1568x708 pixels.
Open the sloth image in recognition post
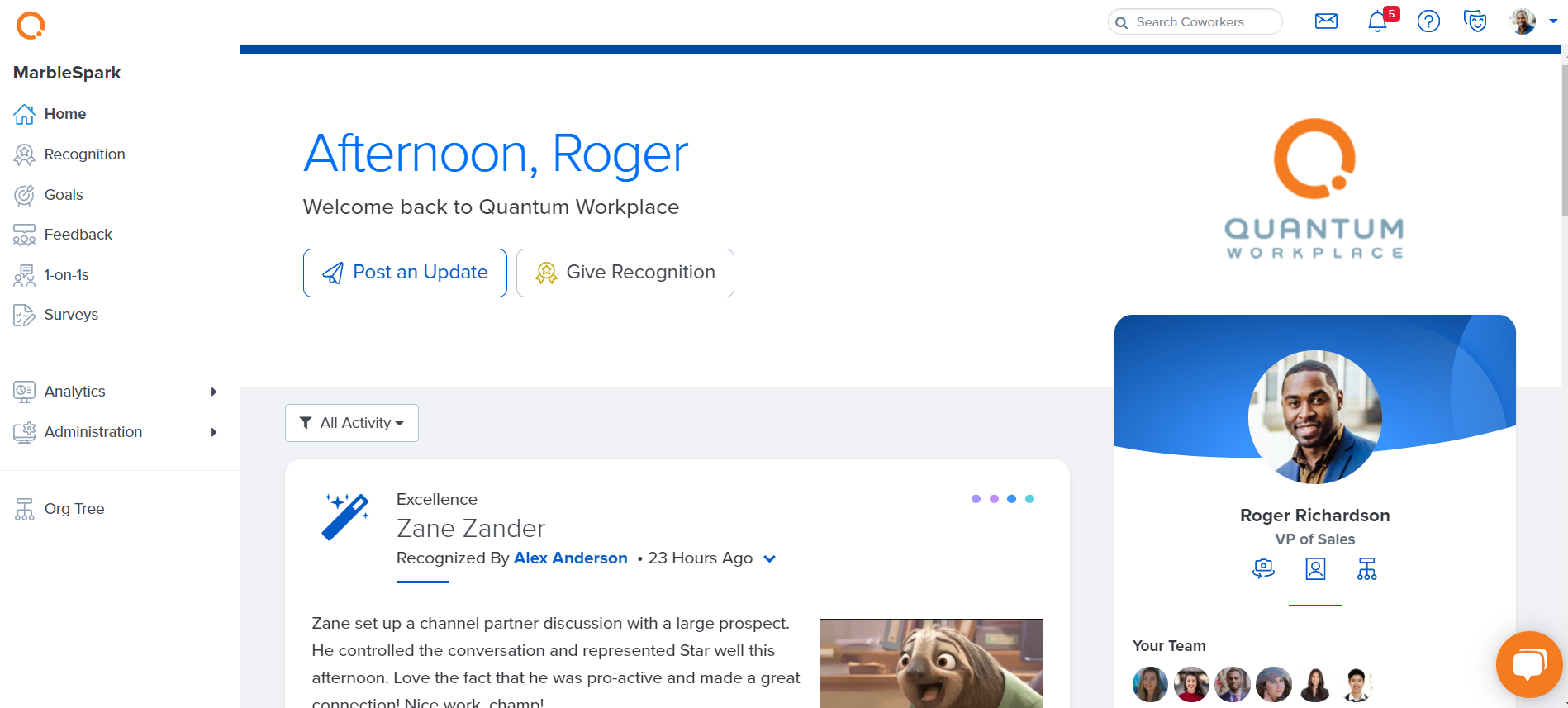(932, 663)
